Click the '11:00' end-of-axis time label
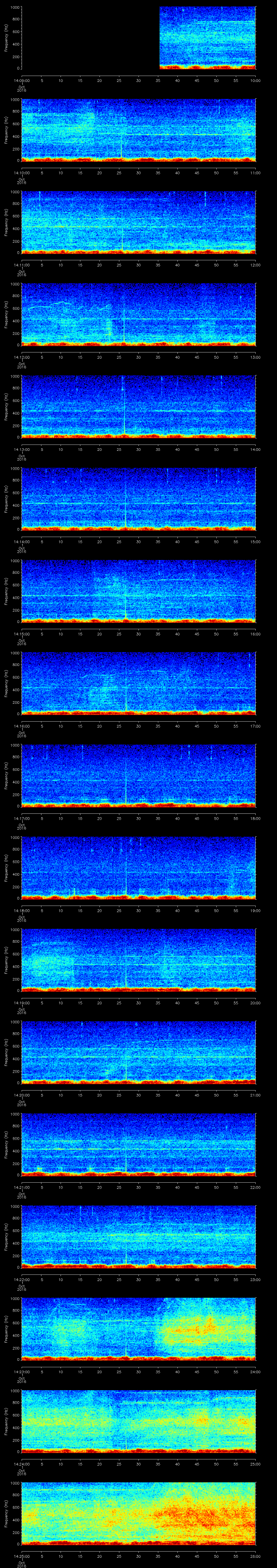This screenshot has height=1568, width=277. [256, 173]
